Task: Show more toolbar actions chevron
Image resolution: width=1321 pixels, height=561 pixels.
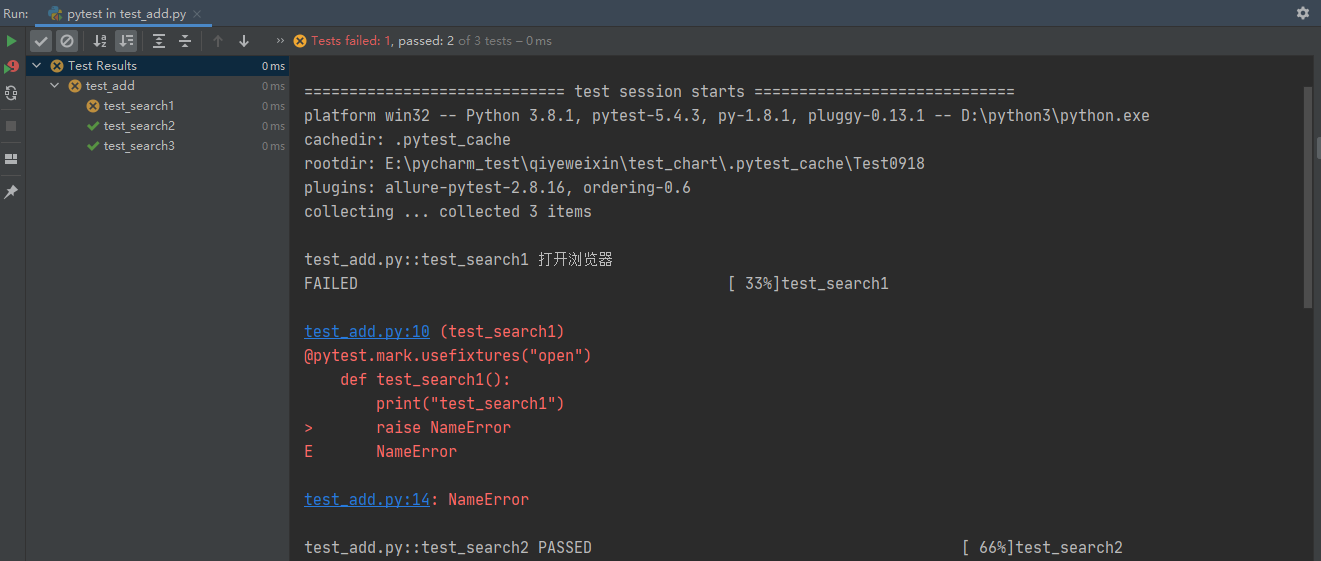Action: [280, 41]
